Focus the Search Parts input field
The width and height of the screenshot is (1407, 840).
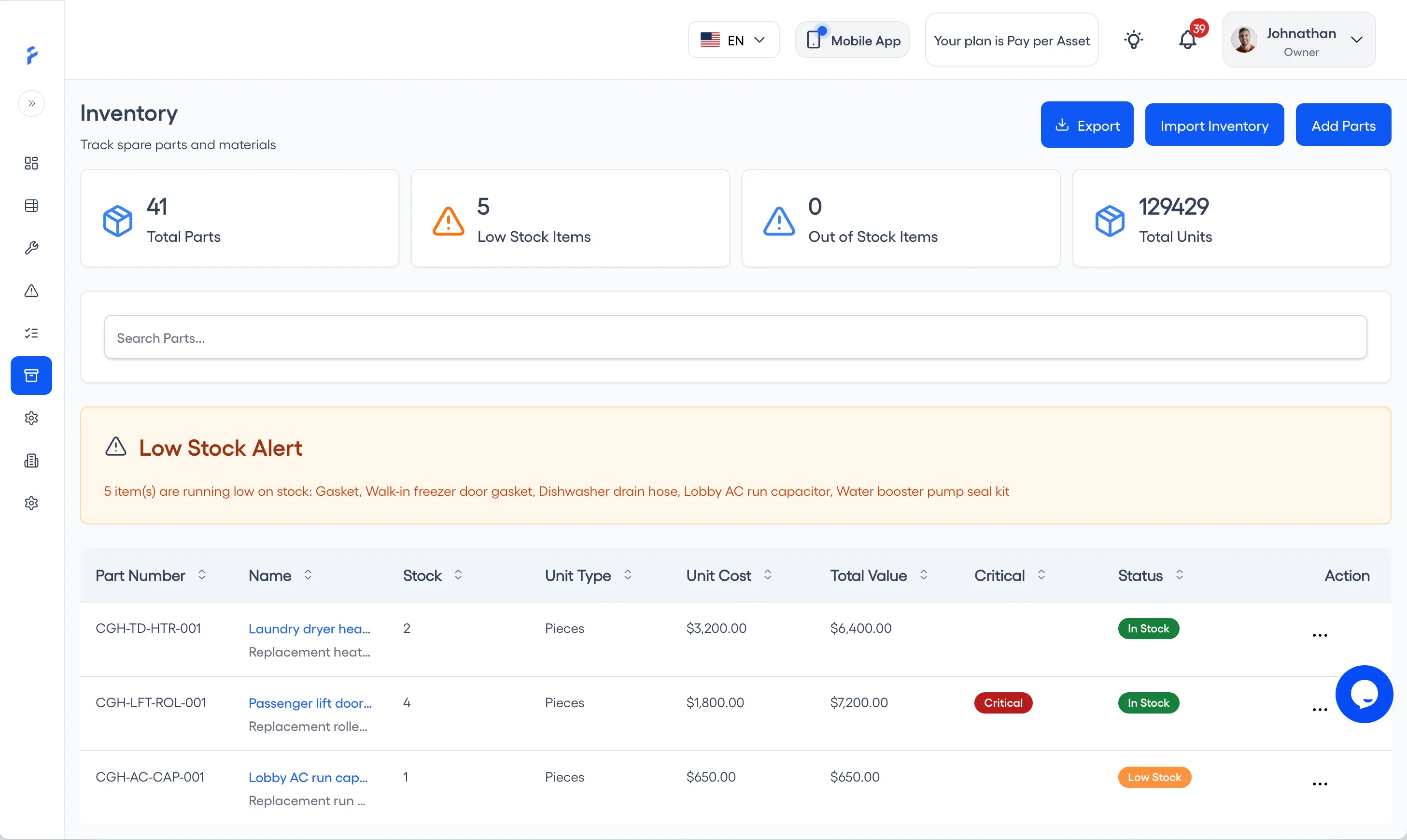736,337
